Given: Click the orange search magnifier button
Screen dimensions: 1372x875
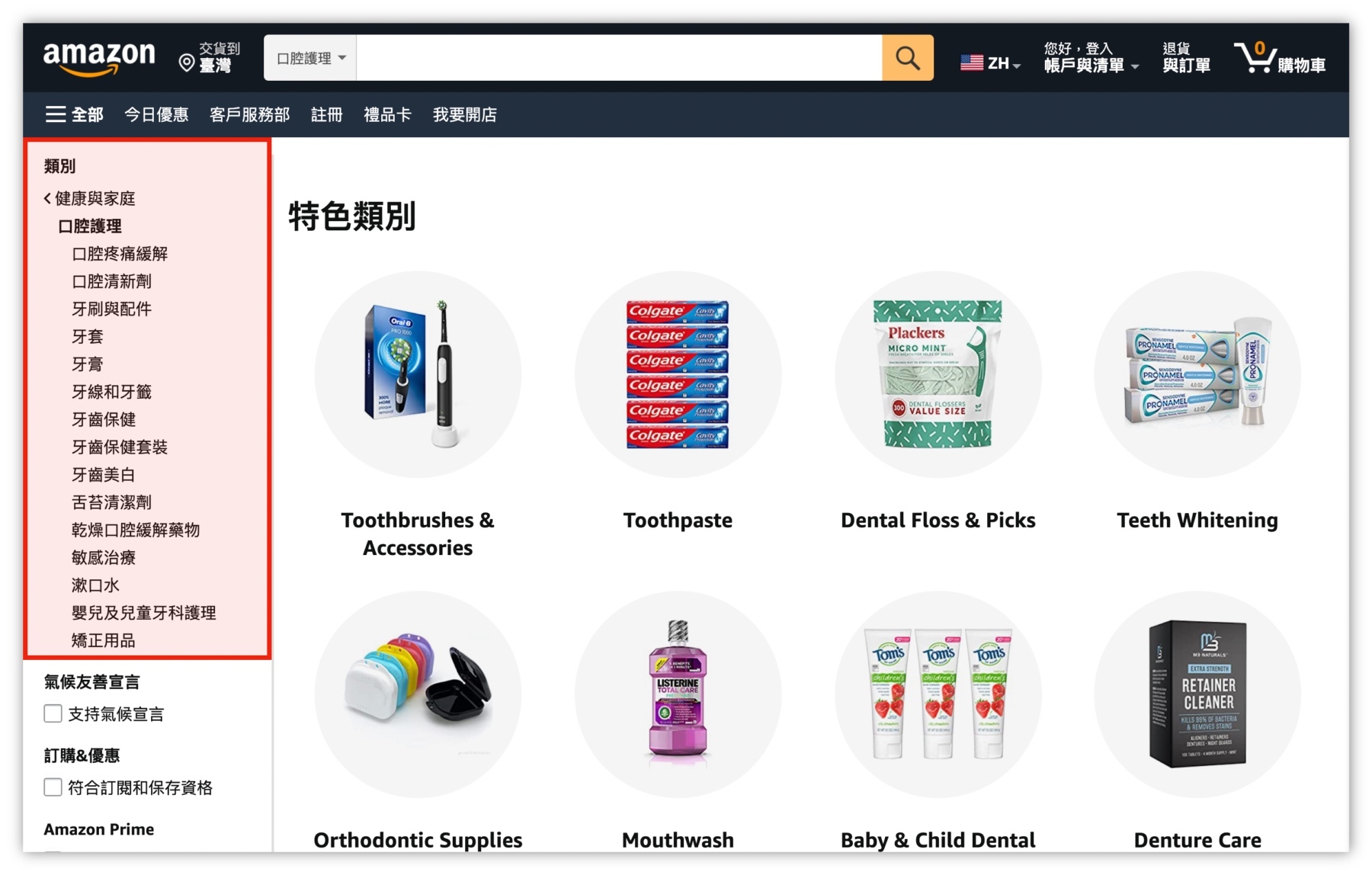Looking at the screenshot, I should click(907, 58).
